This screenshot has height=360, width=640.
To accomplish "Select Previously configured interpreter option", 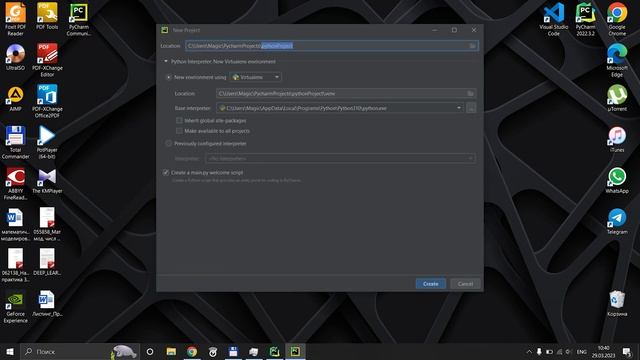I will 169,143.
